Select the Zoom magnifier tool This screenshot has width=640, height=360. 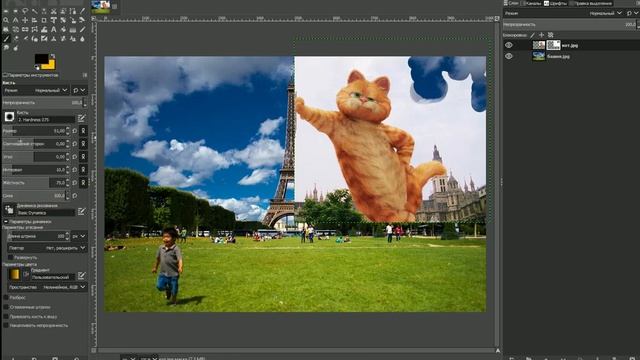pyautogui.click(x=6, y=20)
